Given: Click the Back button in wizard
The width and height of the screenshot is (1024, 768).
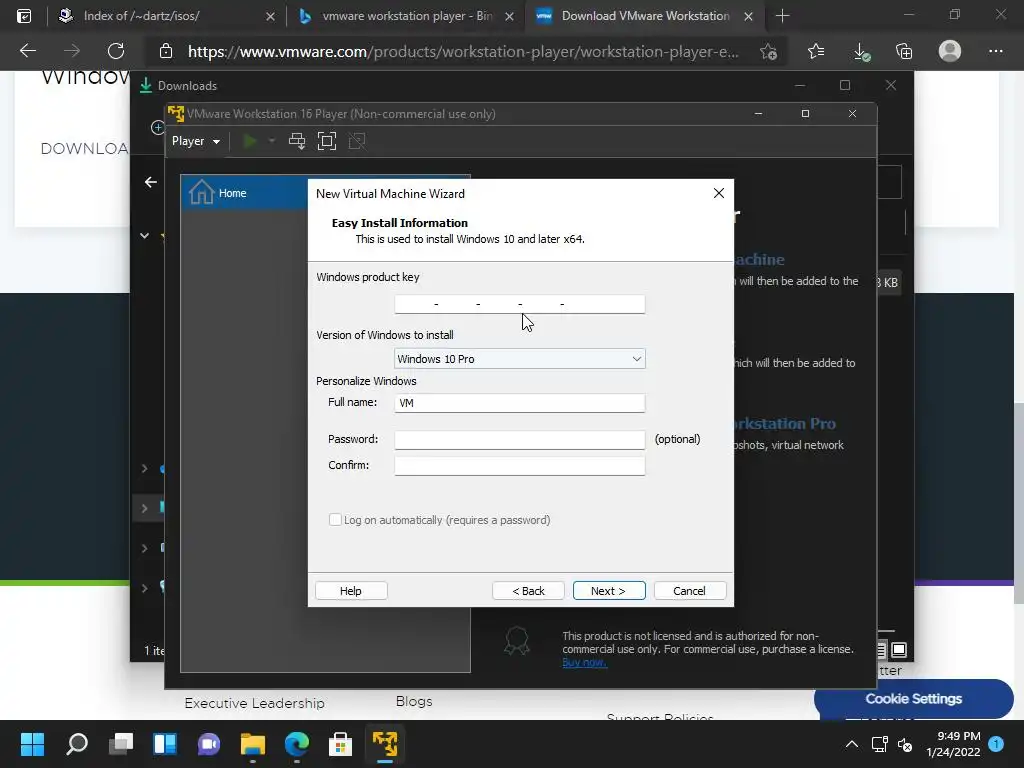Looking at the screenshot, I should (x=528, y=590).
